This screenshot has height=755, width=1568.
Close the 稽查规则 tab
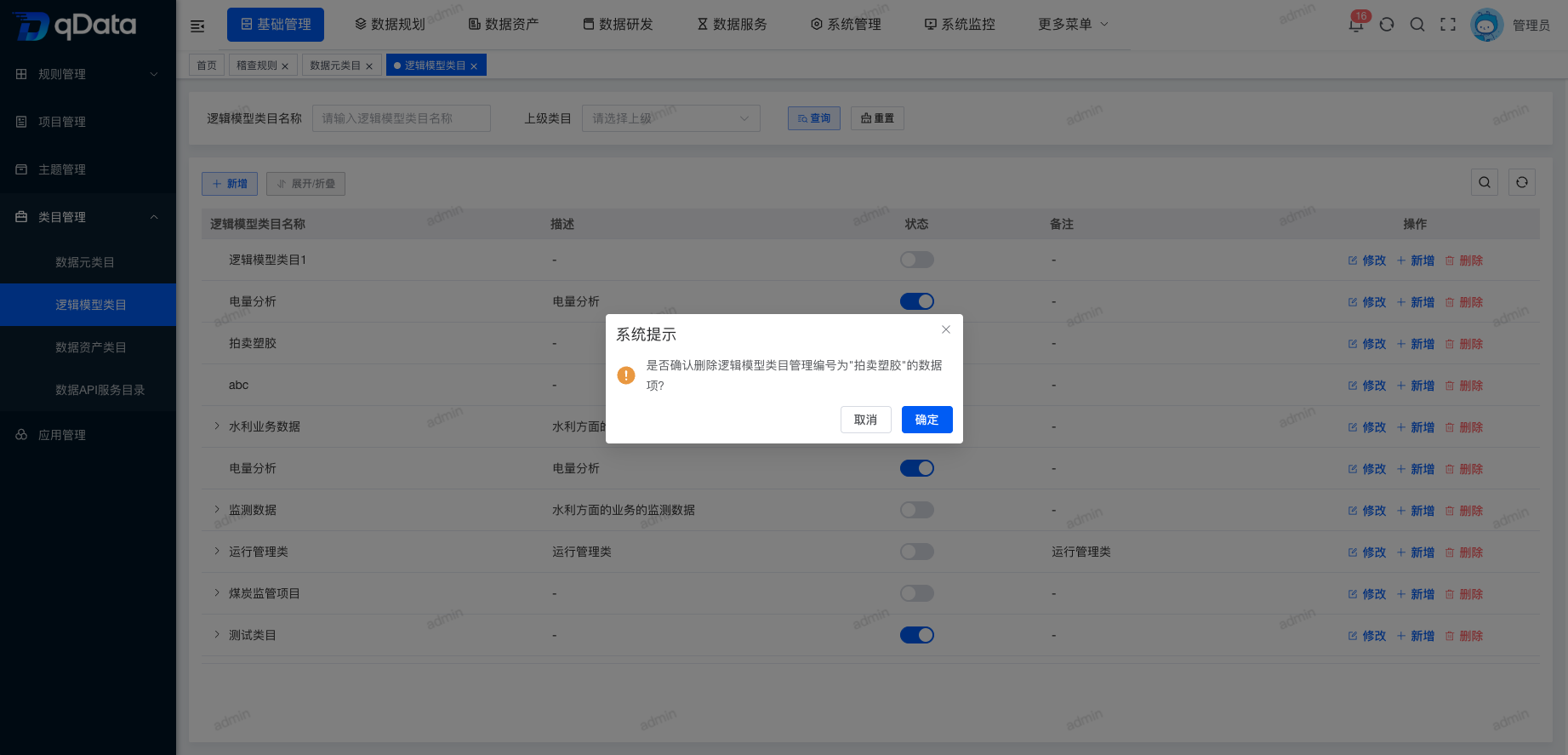pyautogui.click(x=285, y=66)
